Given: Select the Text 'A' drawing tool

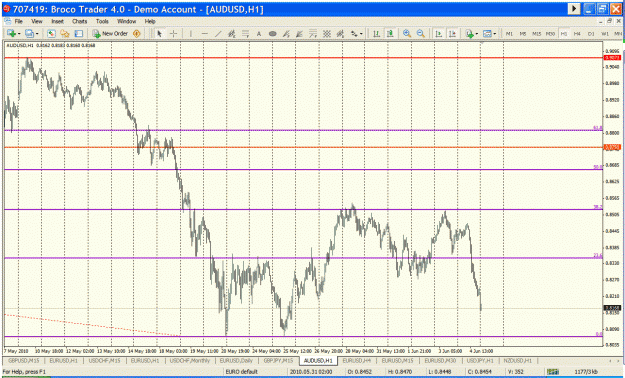Looking at the screenshot, I should pos(259,34).
